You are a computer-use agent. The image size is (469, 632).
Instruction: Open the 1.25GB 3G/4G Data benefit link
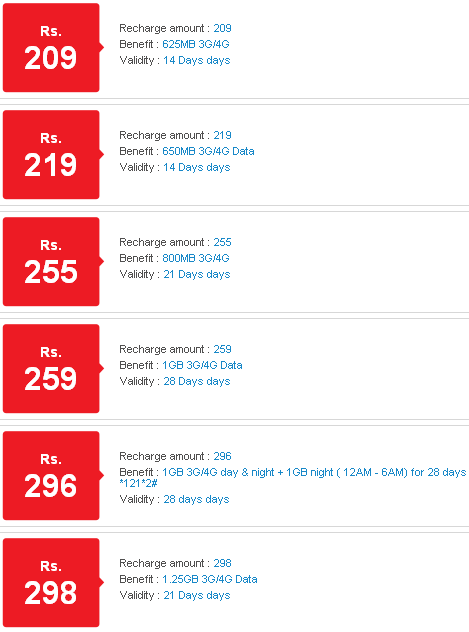click(210, 579)
